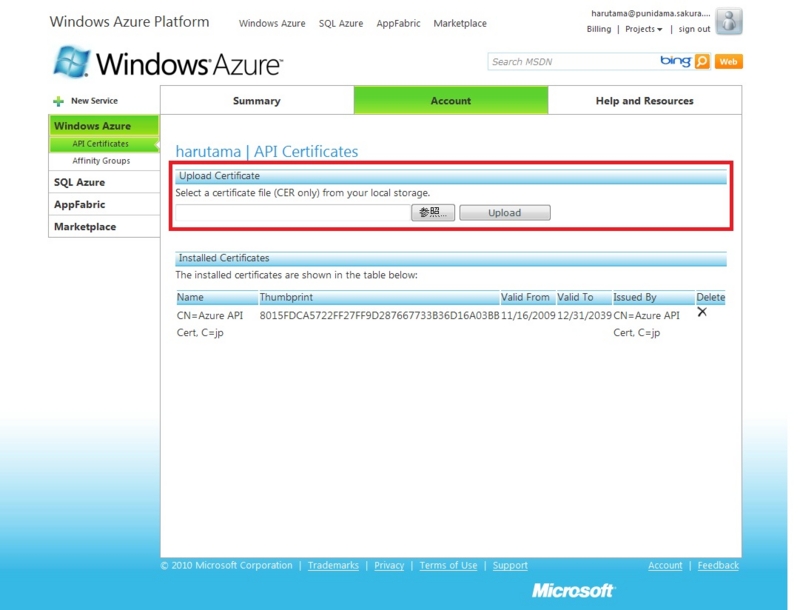Click the Windows Azure logo
Screen dimensions: 800x610
(168, 62)
